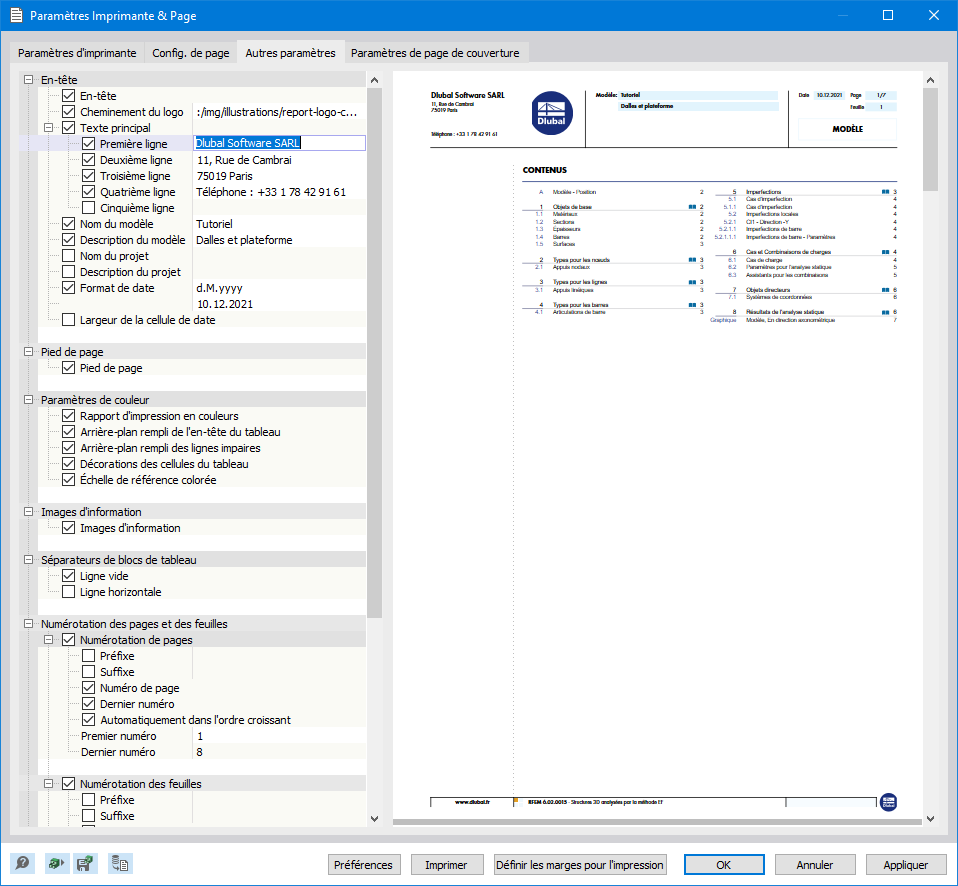Click the Imprimer button
The image size is (958, 886).
tap(446, 865)
